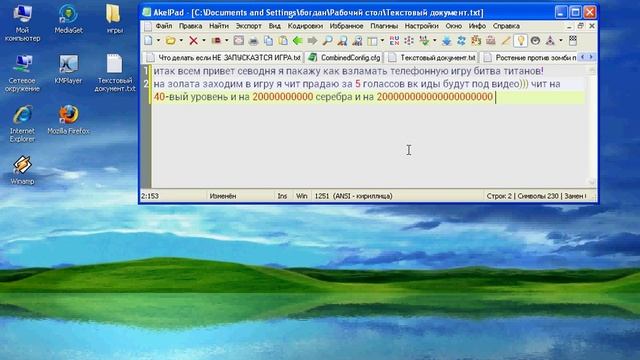Open the Справка menu
The width and height of the screenshot is (640, 360).
506,26
